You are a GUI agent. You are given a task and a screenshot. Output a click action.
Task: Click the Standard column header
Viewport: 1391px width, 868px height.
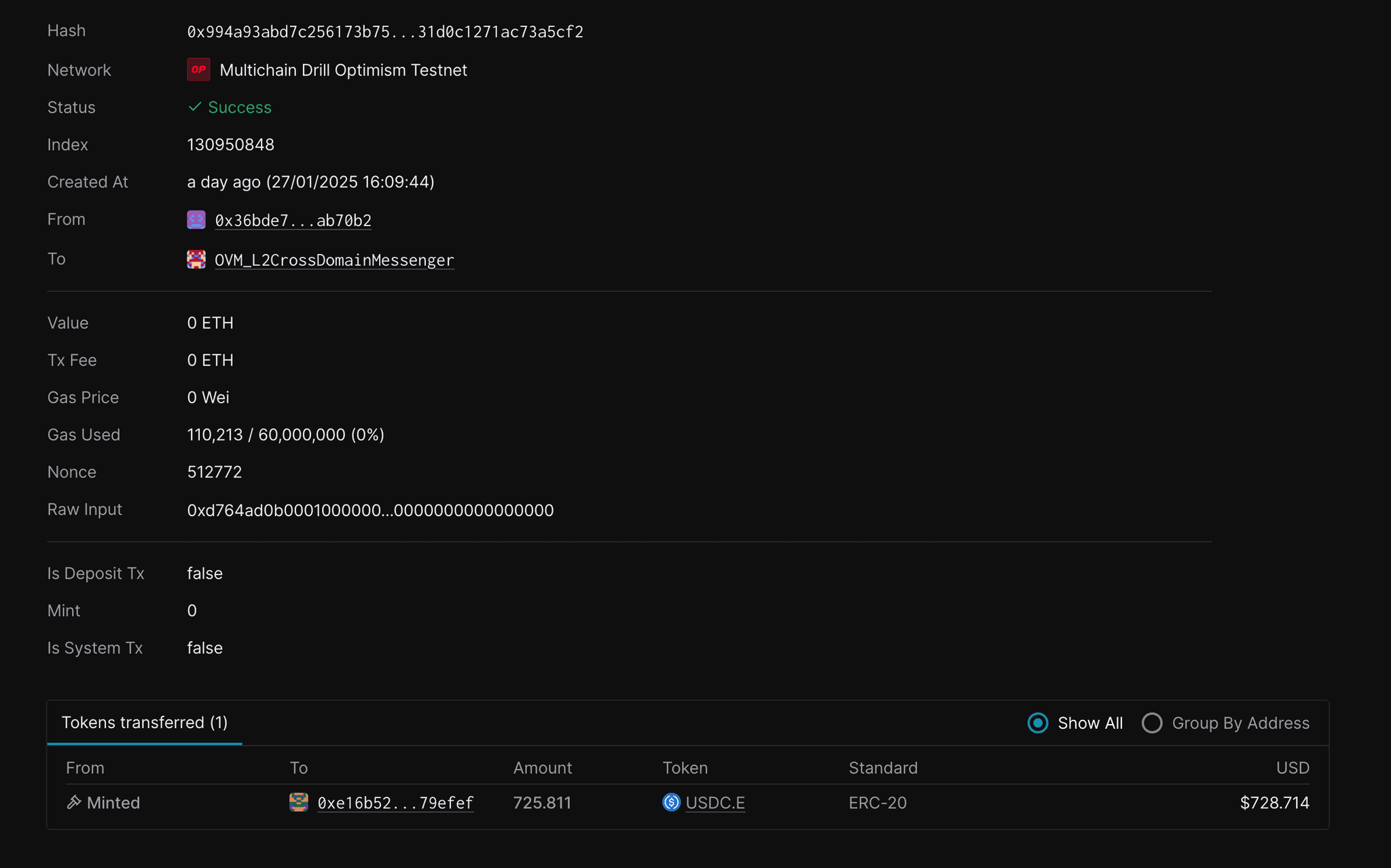click(x=883, y=767)
